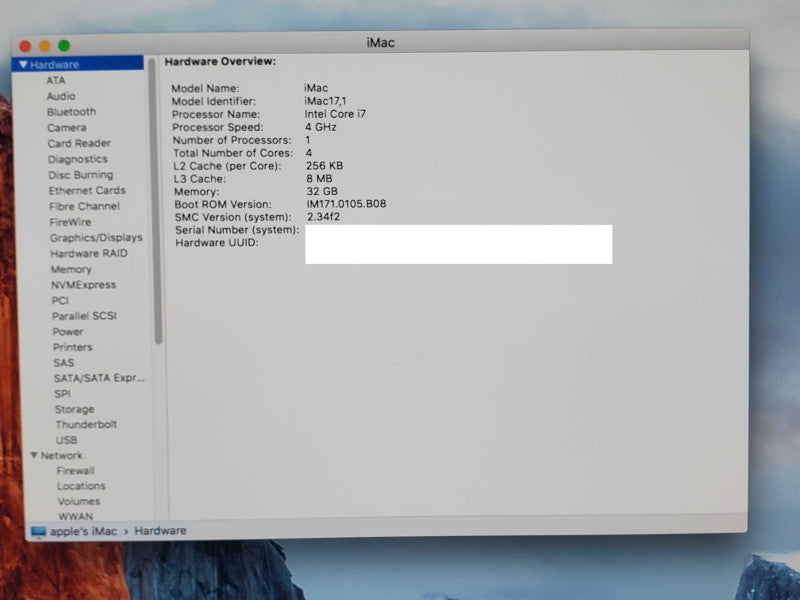Click the Model Name value iMac
800x600 pixels.
point(316,88)
